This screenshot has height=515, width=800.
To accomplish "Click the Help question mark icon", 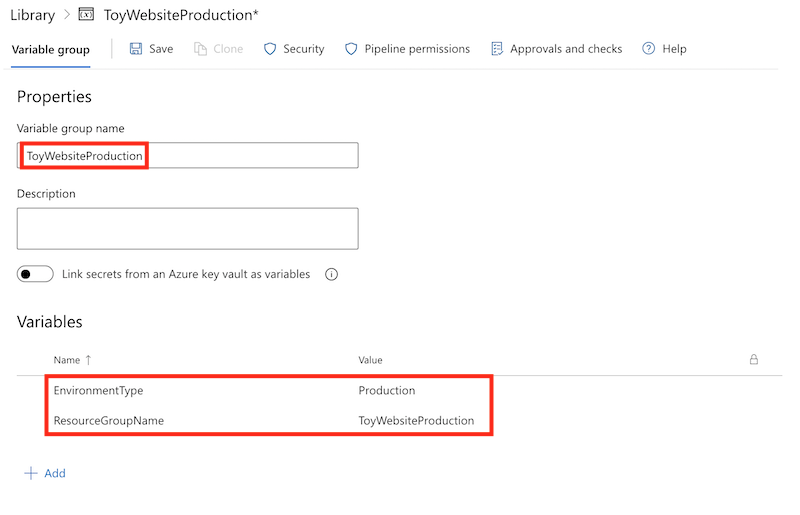I will point(648,48).
